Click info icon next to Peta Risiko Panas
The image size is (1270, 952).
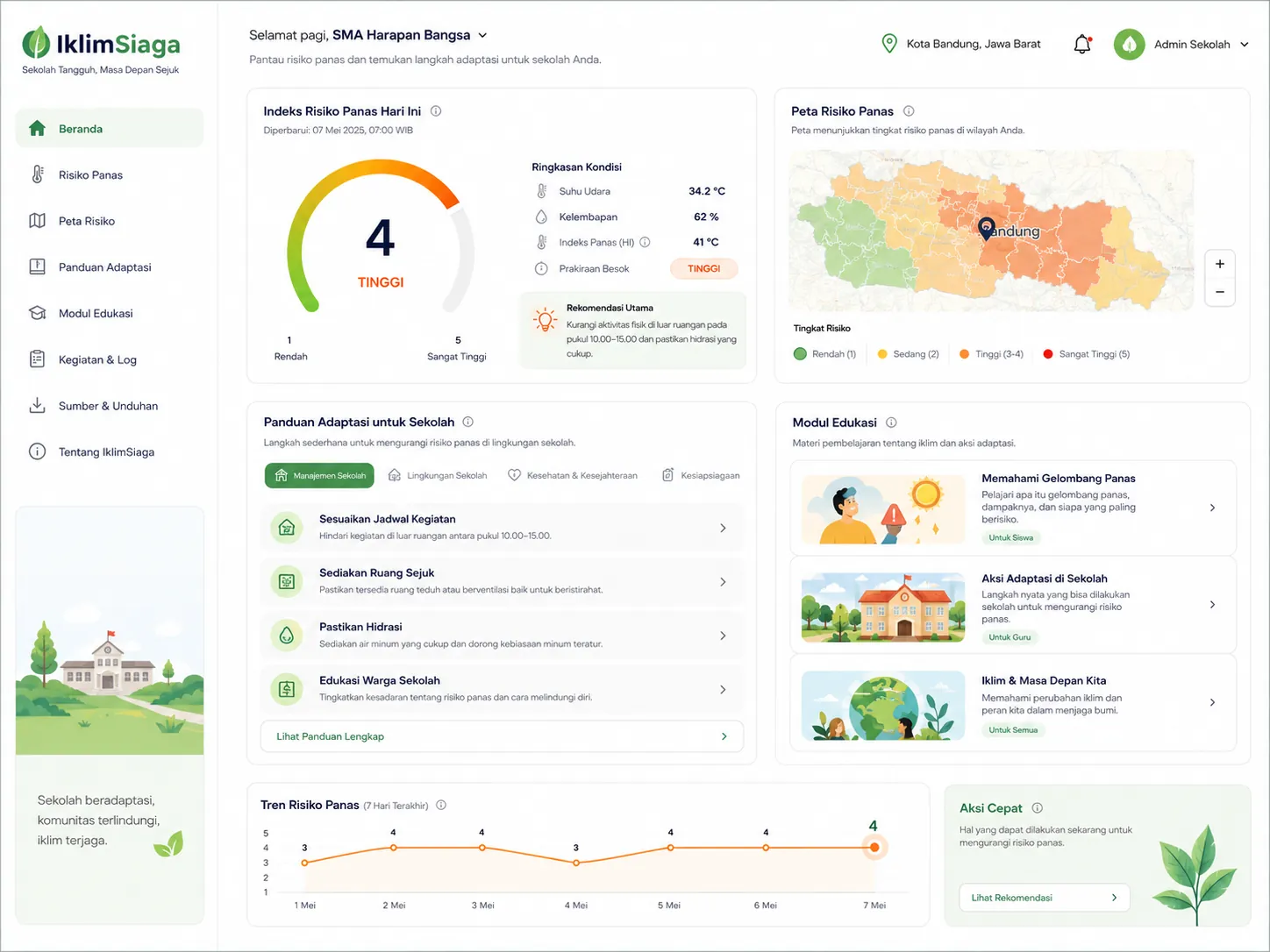(x=909, y=111)
